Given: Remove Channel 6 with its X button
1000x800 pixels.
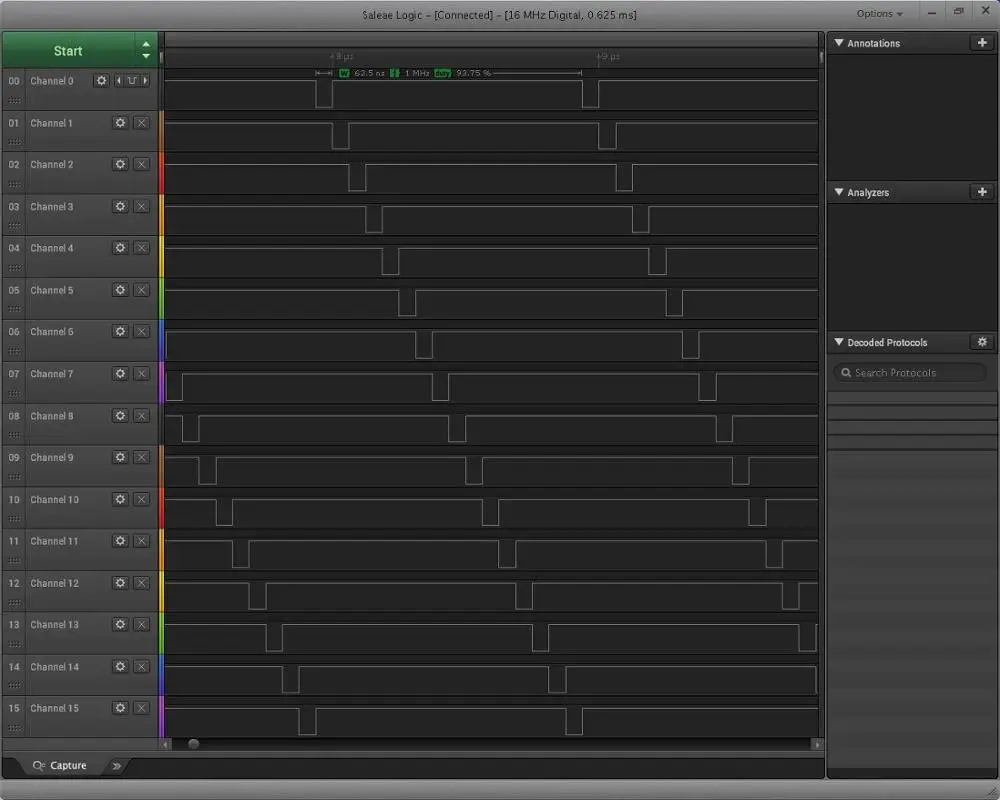Looking at the screenshot, I should (x=142, y=331).
